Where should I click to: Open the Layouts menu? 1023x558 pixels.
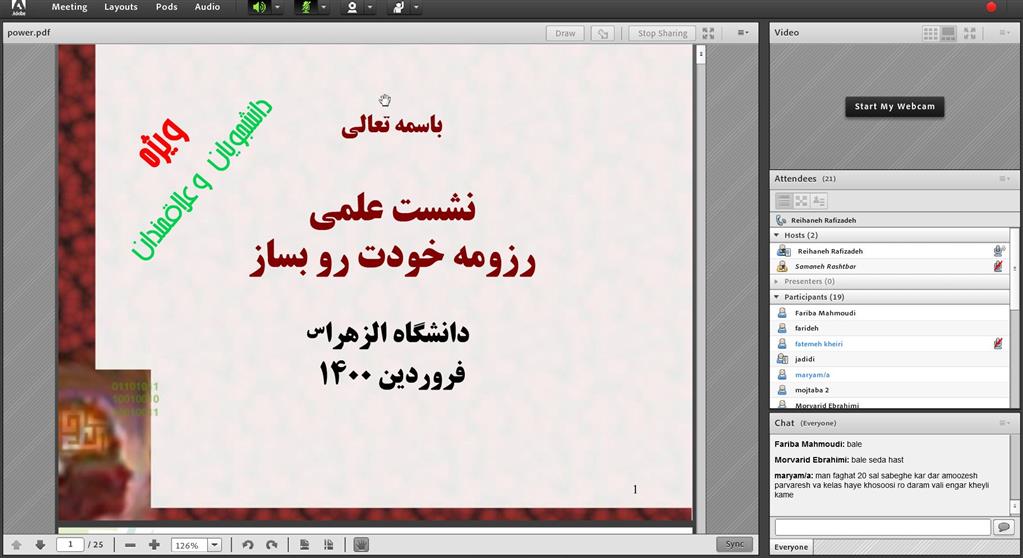click(x=121, y=7)
